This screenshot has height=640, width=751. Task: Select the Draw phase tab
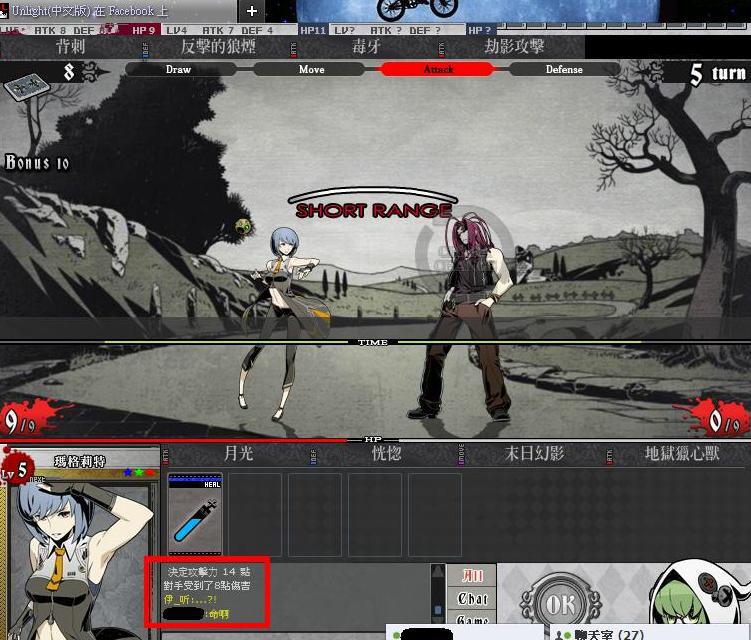pyautogui.click(x=179, y=70)
